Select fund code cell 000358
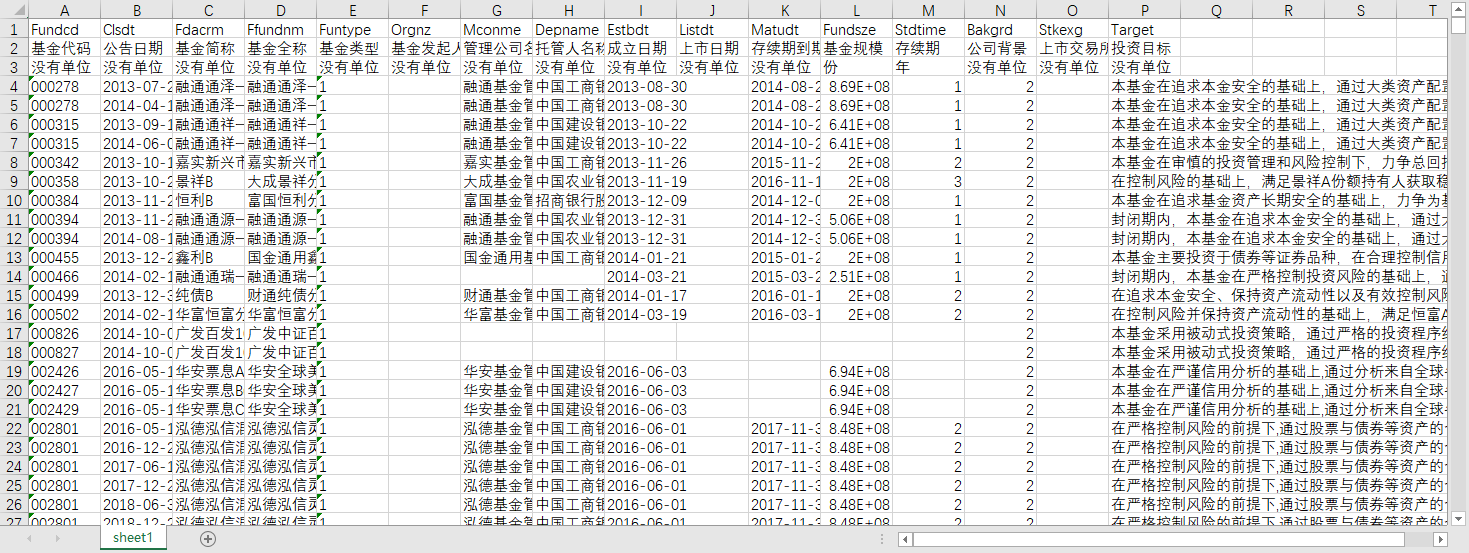 64,181
